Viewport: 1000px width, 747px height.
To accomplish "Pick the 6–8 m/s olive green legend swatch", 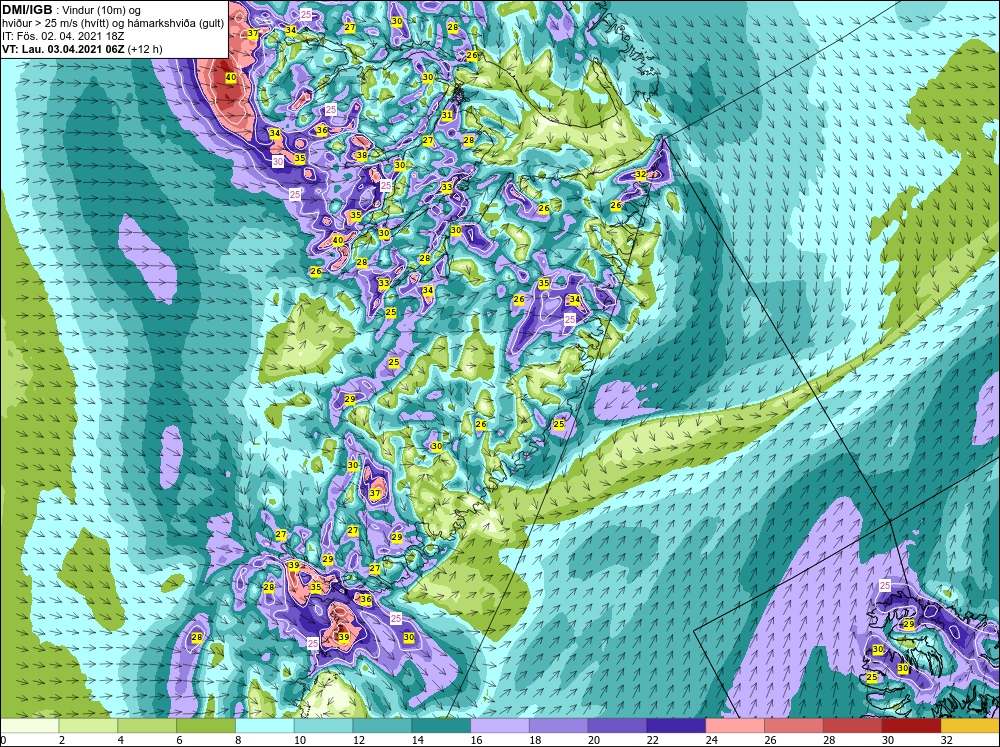I will tap(205, 726).
